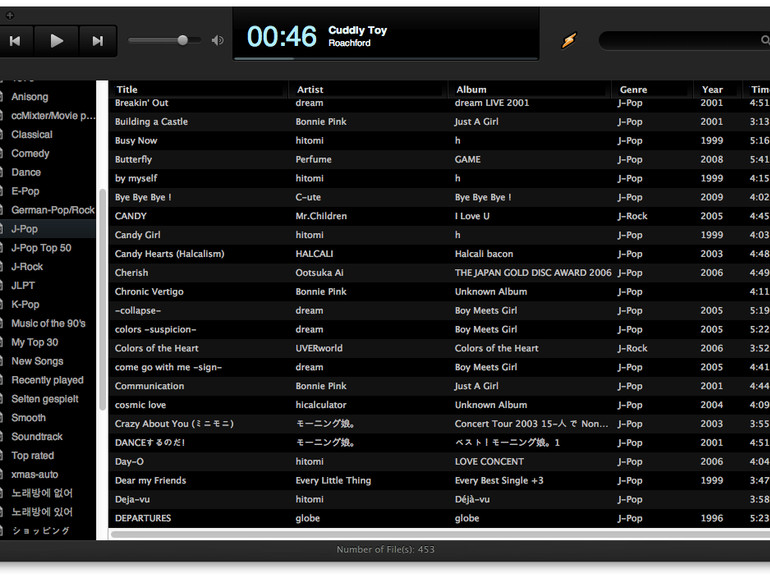Click the sidebar vertical scrollbar
770x578 pixels.
(102, 300)
